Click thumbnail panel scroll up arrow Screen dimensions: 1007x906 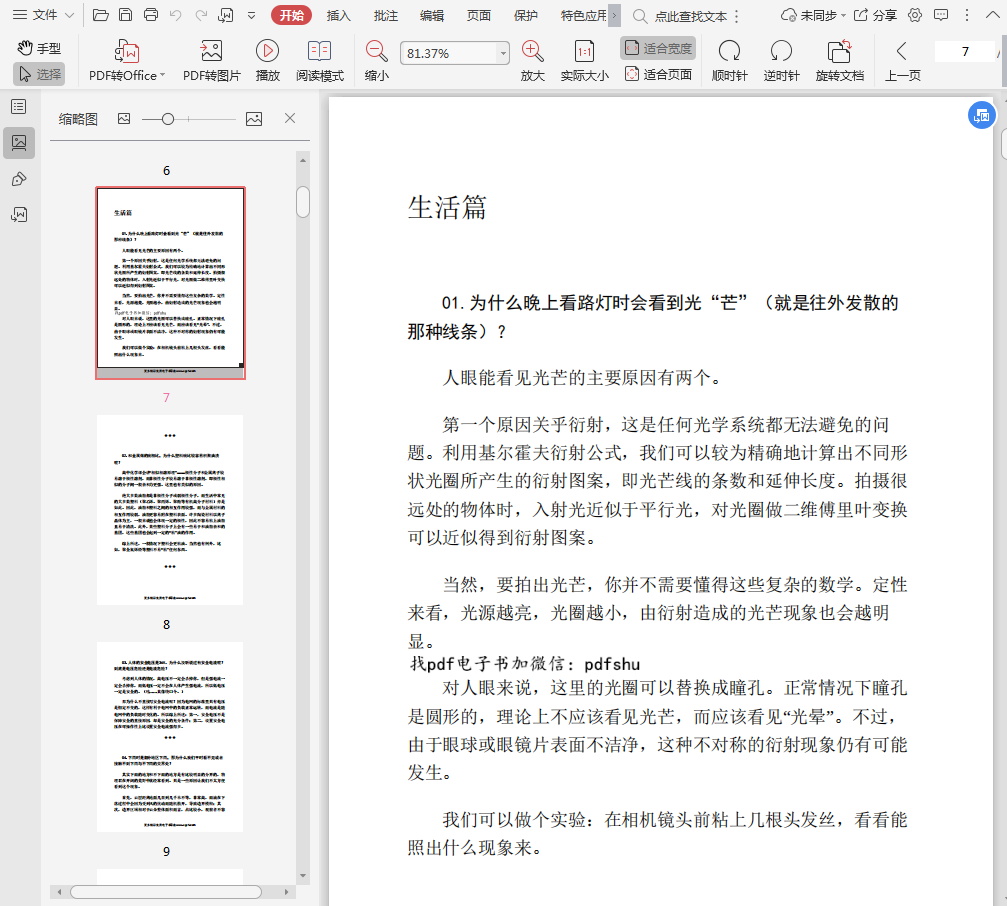tap(302, 160)
